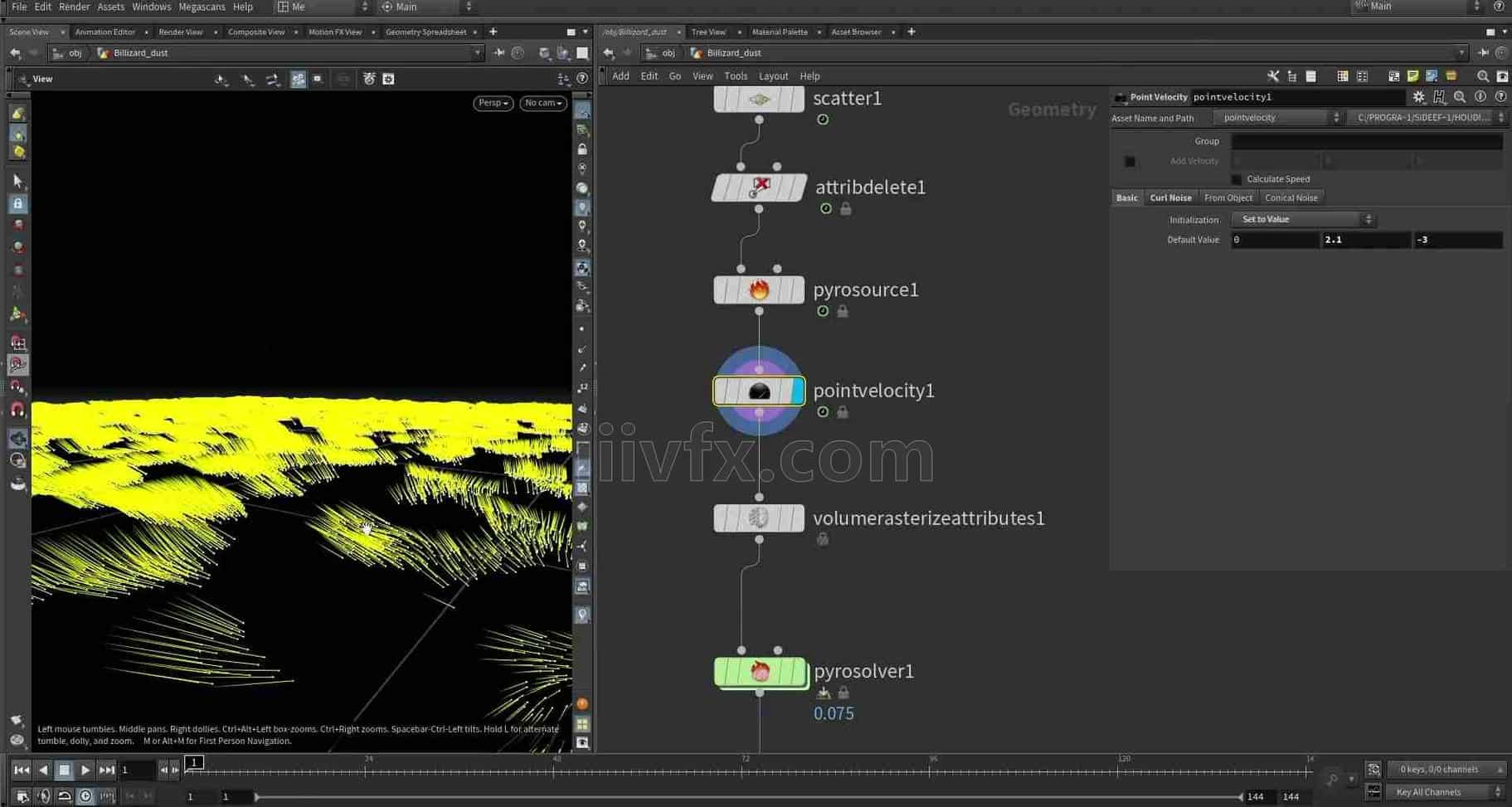The height and width of the screenshot is (807, 1512).
Task: Click the back arrow in scene view path bar
Action: click(x=15, y=53)
